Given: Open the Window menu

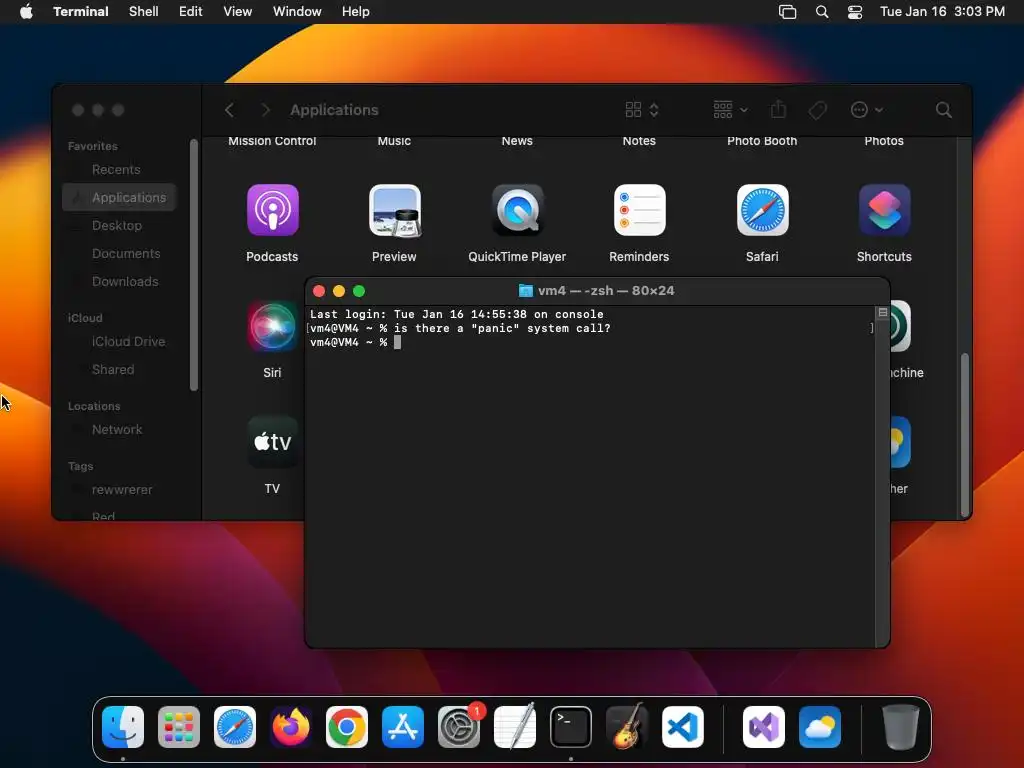Looking at the screenshot, I should pyautogui.click(x=297, y=12).
